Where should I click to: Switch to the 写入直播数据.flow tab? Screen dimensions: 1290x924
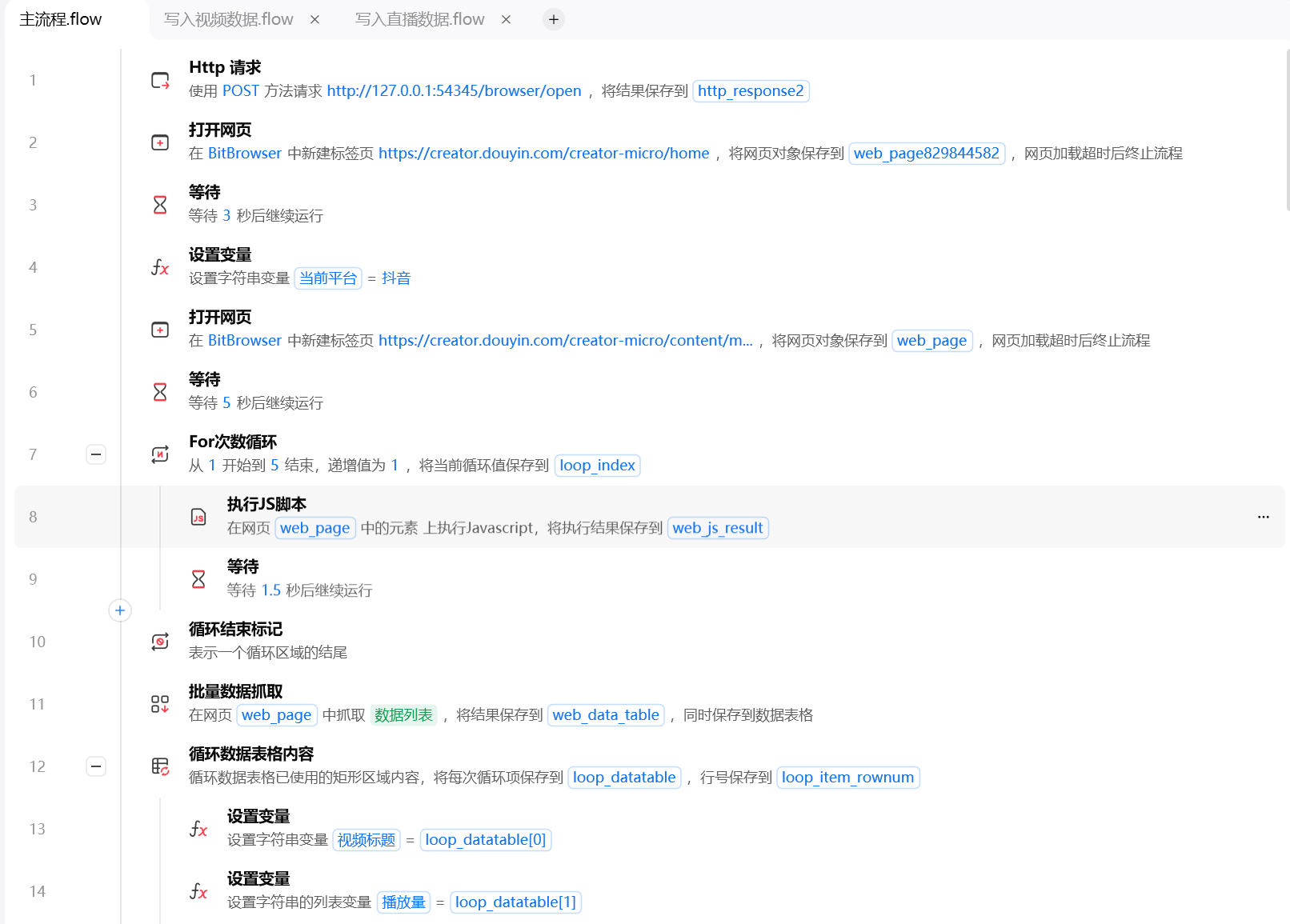[419, 19]
